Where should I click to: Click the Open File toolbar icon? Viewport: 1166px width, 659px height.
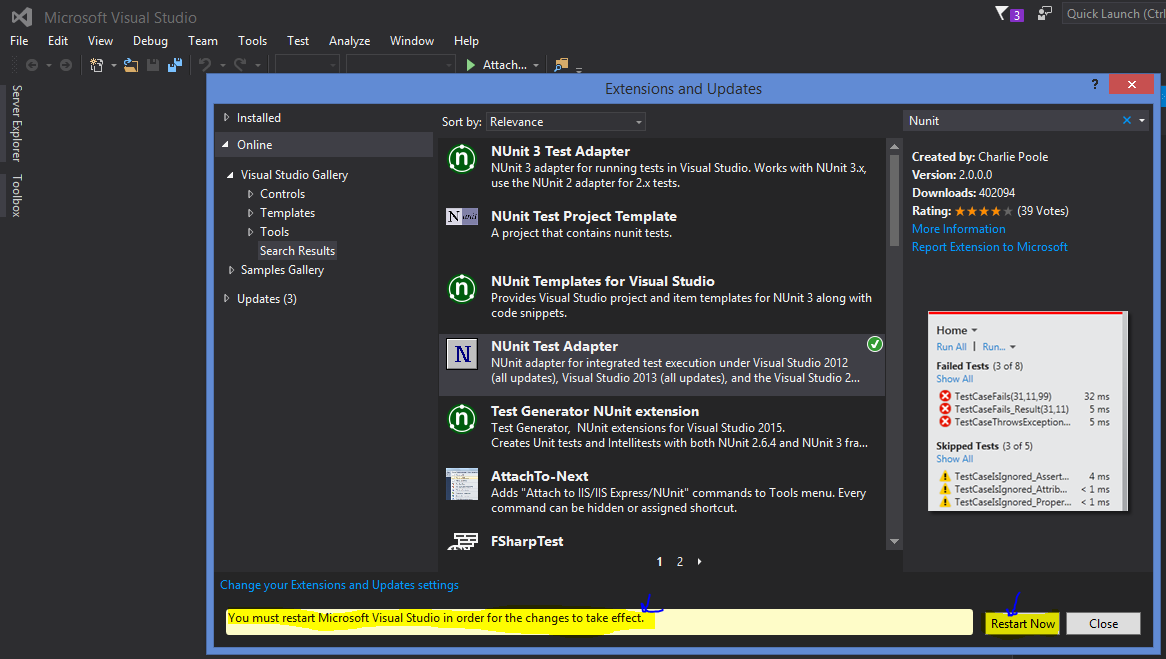tap(129, 64)
